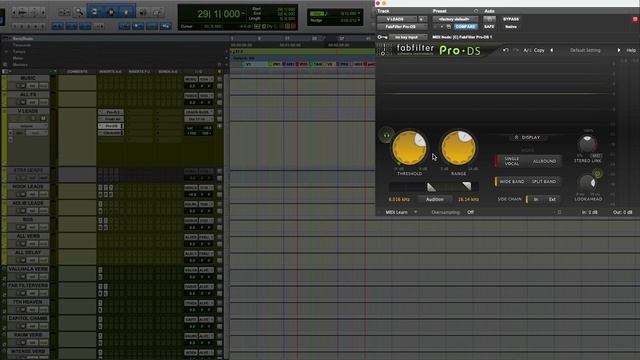
Task: Open Pro-DS Help menu
Action: pos(631,50)
